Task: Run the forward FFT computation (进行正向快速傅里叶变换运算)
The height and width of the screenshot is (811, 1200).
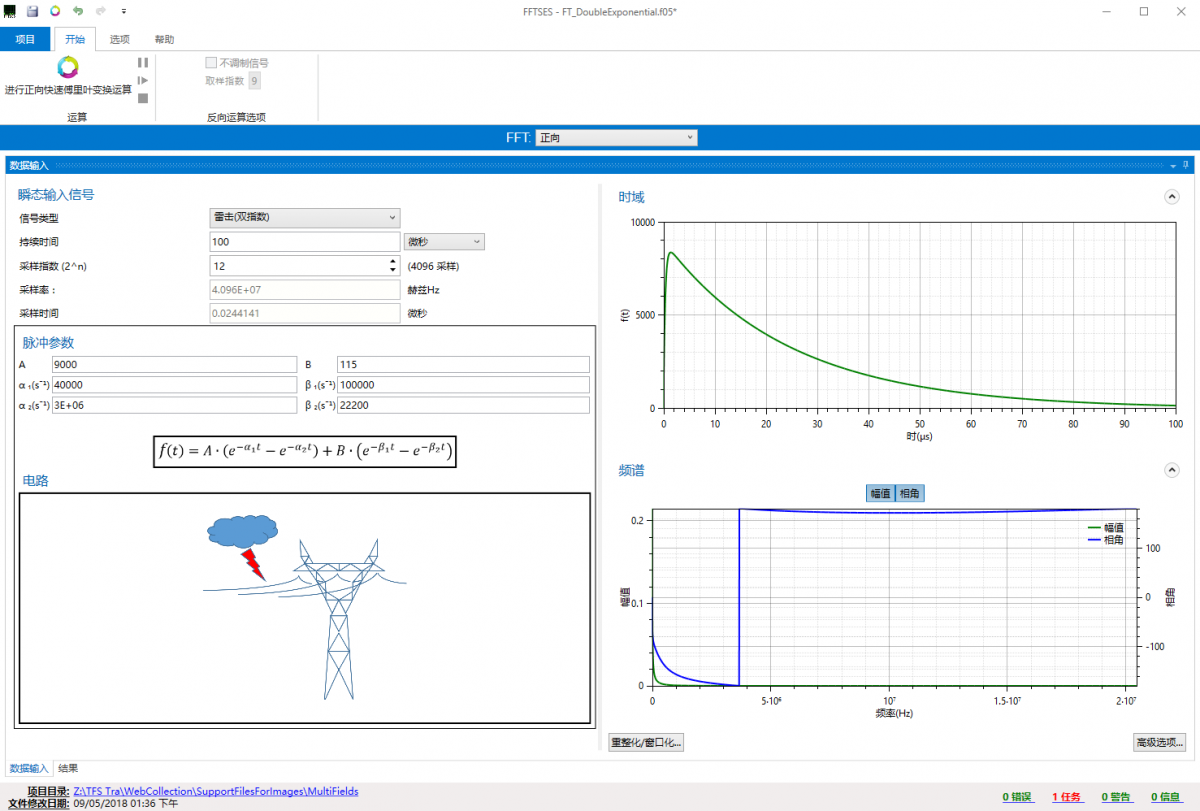Action: coord(68,77)
